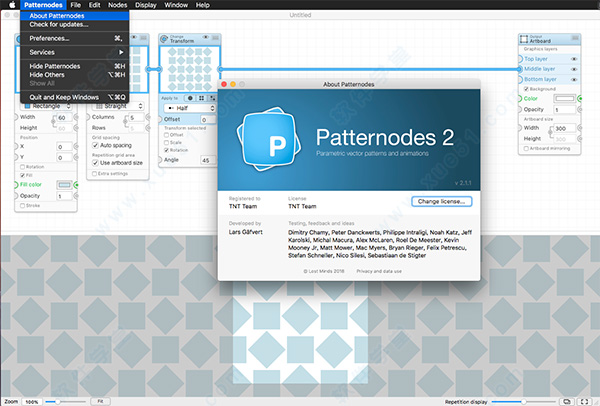Hide the Top layer with eye icon
Image resolution: width=600 pixels, height=406 pixels.
(x=574, y=59)
